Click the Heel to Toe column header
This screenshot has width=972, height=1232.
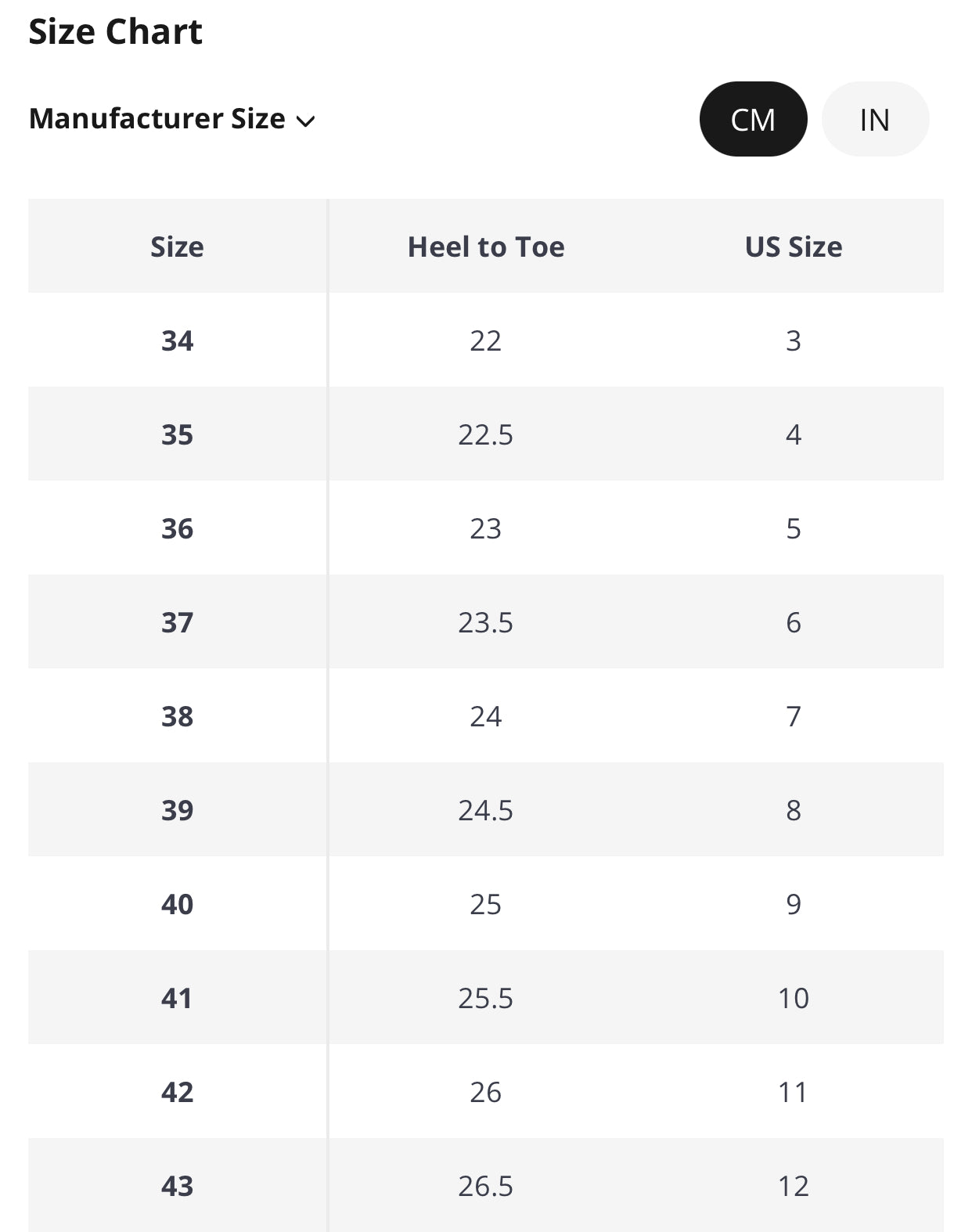pos(485,247)
